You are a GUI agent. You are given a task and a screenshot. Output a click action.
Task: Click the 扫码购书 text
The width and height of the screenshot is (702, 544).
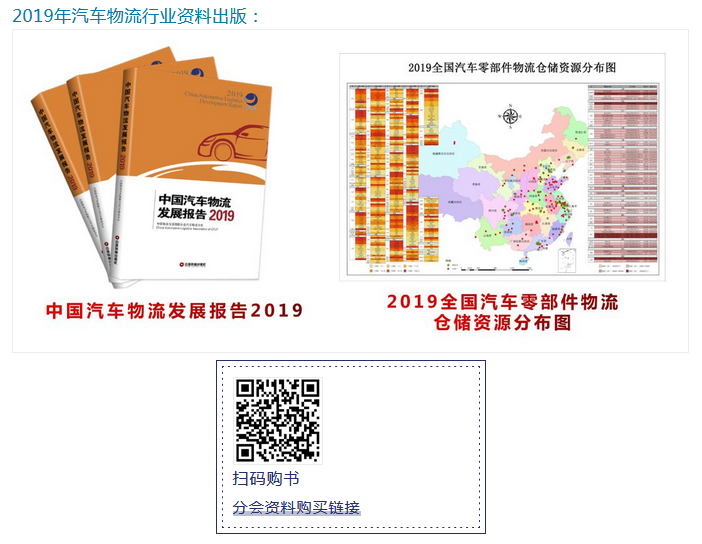[266, 478]
